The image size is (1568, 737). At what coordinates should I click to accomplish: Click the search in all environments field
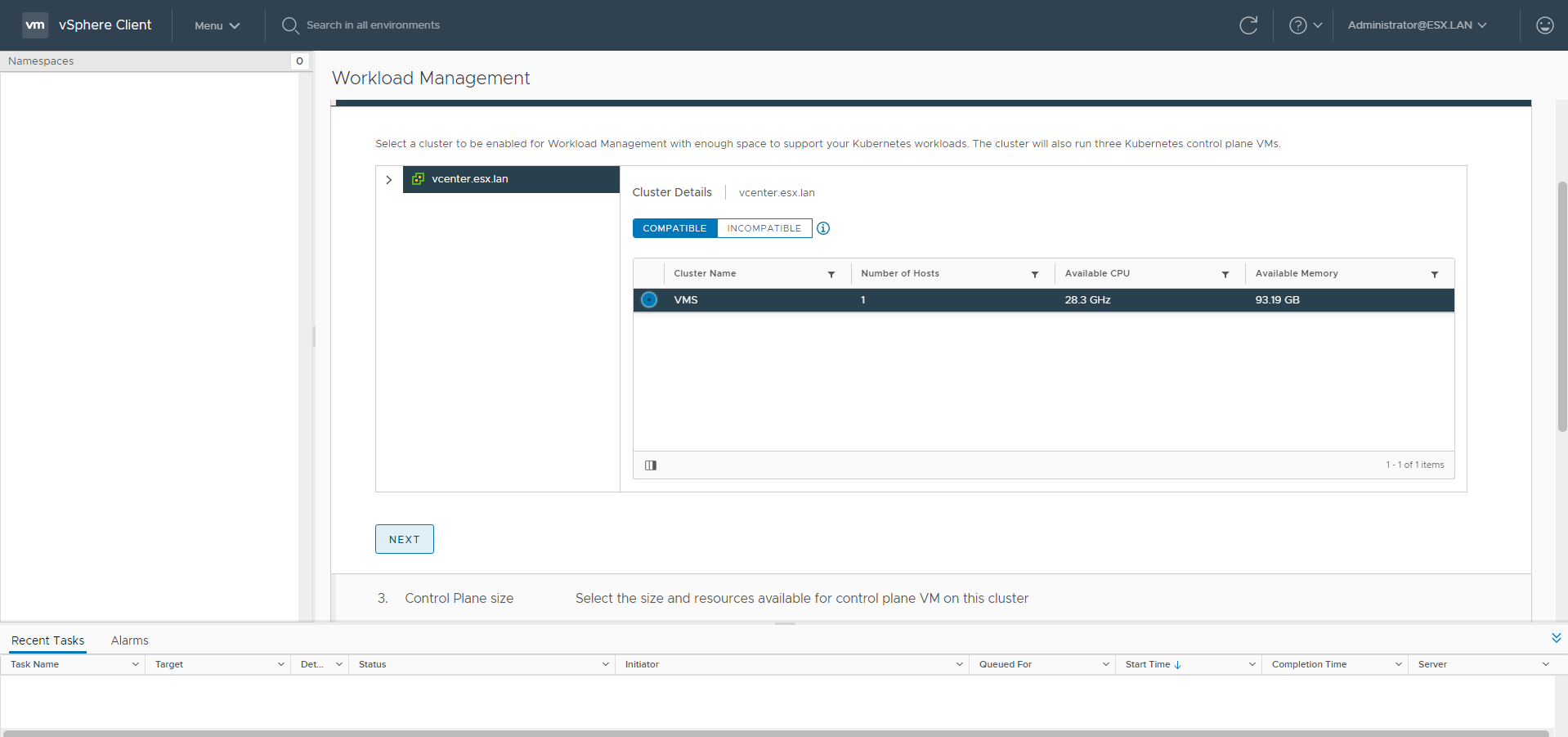[x=373, y=25]
